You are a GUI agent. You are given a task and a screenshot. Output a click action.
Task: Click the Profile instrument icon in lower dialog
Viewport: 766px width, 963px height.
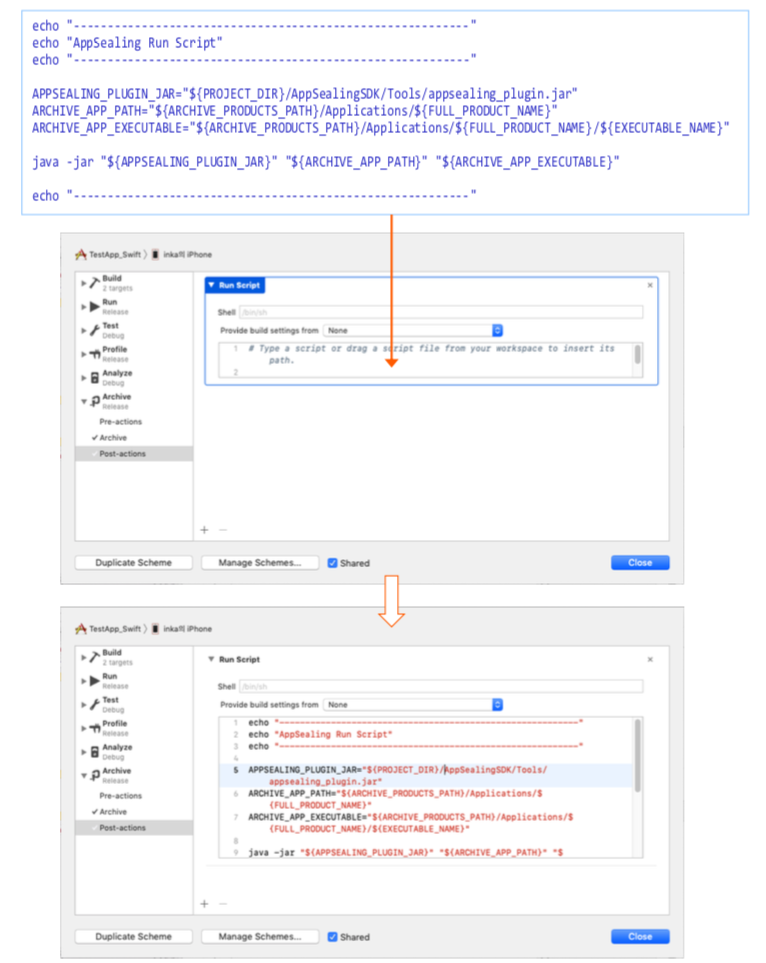click(94, 727)
